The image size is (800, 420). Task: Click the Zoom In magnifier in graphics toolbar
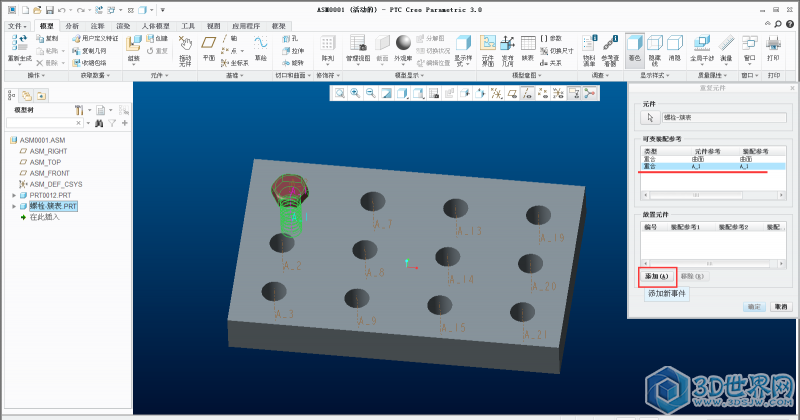pyautogui.click(x=355, y=93)
